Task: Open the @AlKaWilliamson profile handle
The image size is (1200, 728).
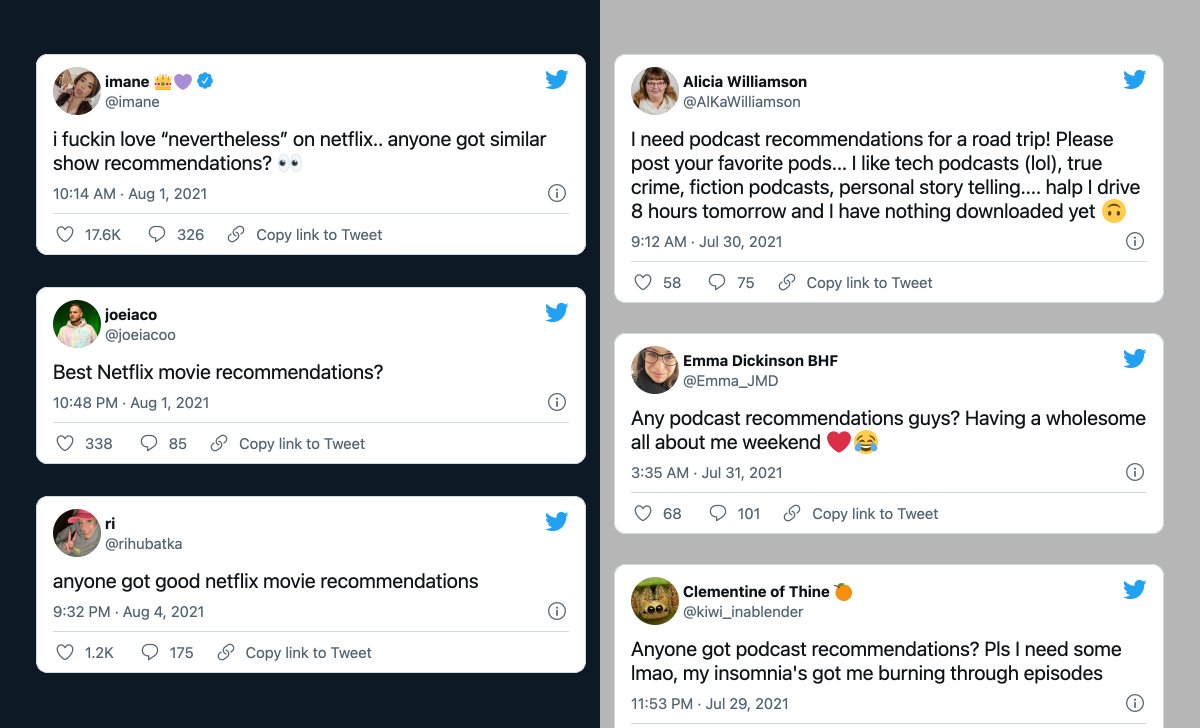Action: pyautogui.click(x=741, y=102)
